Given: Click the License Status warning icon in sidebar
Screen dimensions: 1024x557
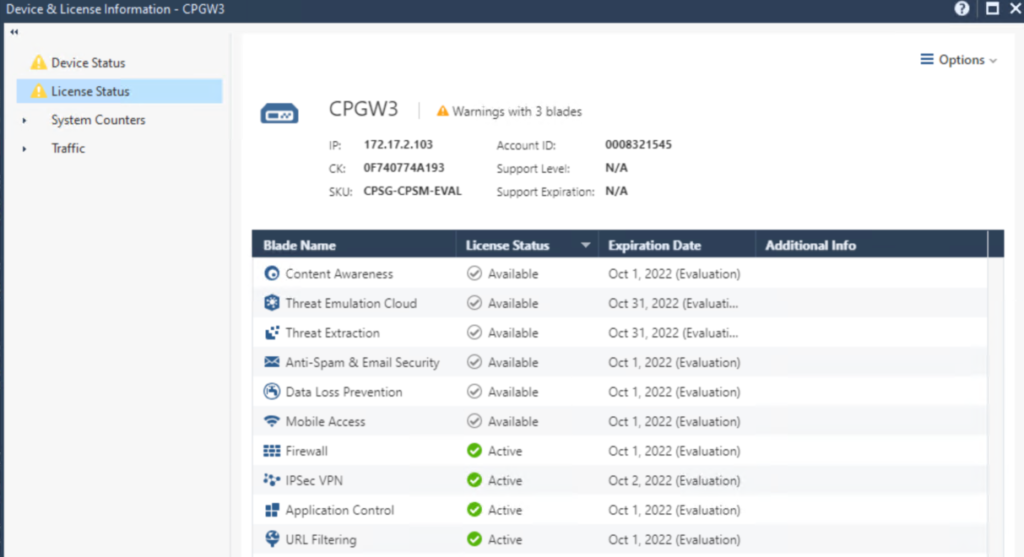Looking at the screenshot, I should (39, 91).
